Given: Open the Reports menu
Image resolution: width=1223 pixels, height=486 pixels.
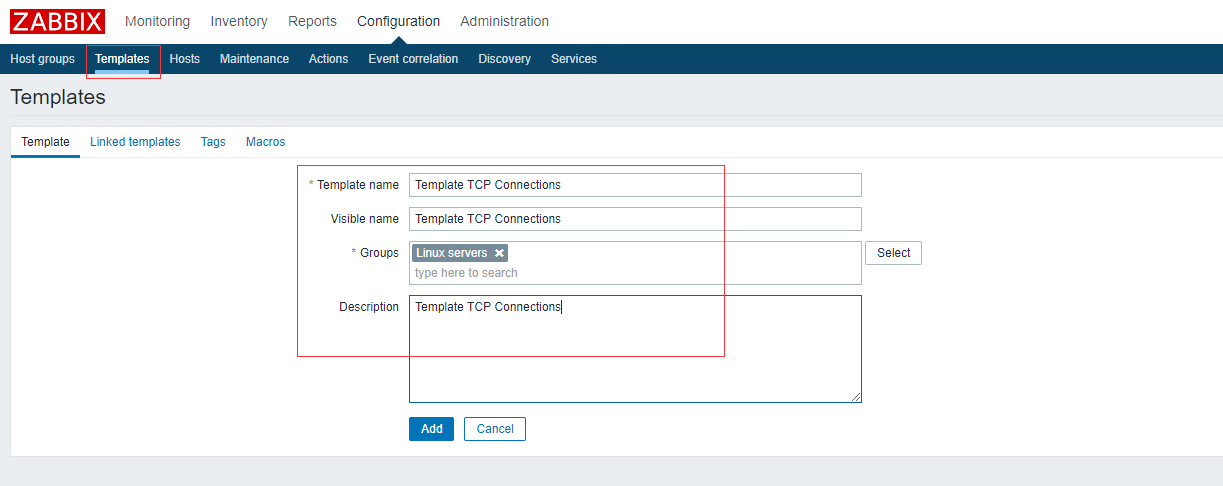Looking at the screenshot, I should tap(312, 21).
